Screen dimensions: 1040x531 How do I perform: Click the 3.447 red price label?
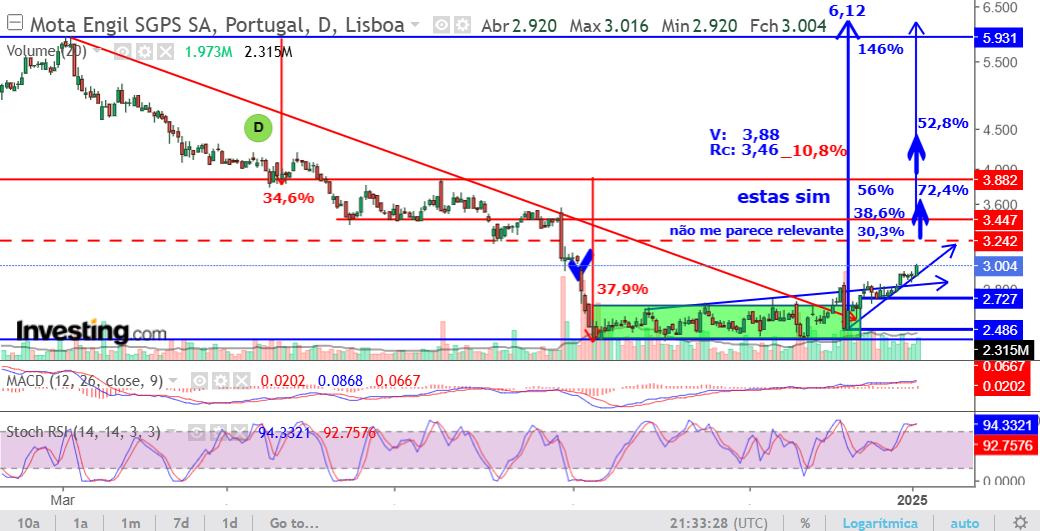(x=1000, y=219)
